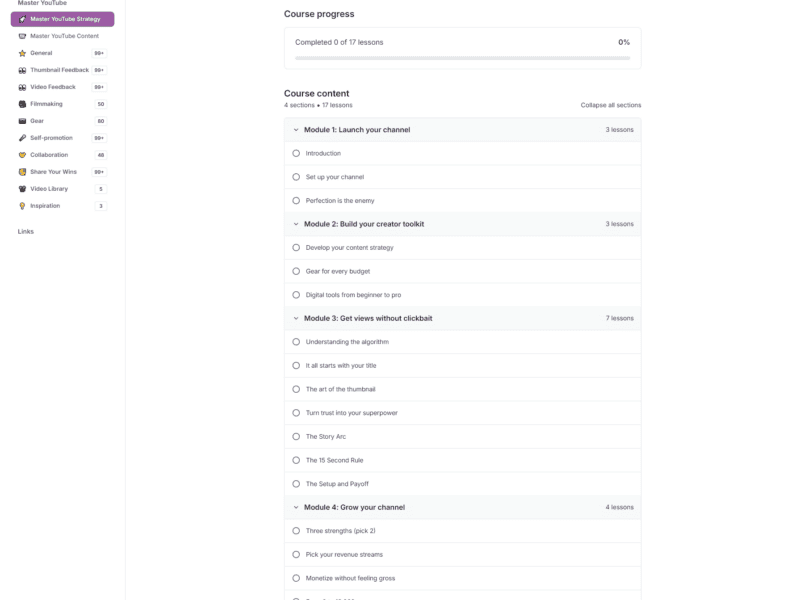Check off the lesson Gear for every budget

[x=295, y=271]
